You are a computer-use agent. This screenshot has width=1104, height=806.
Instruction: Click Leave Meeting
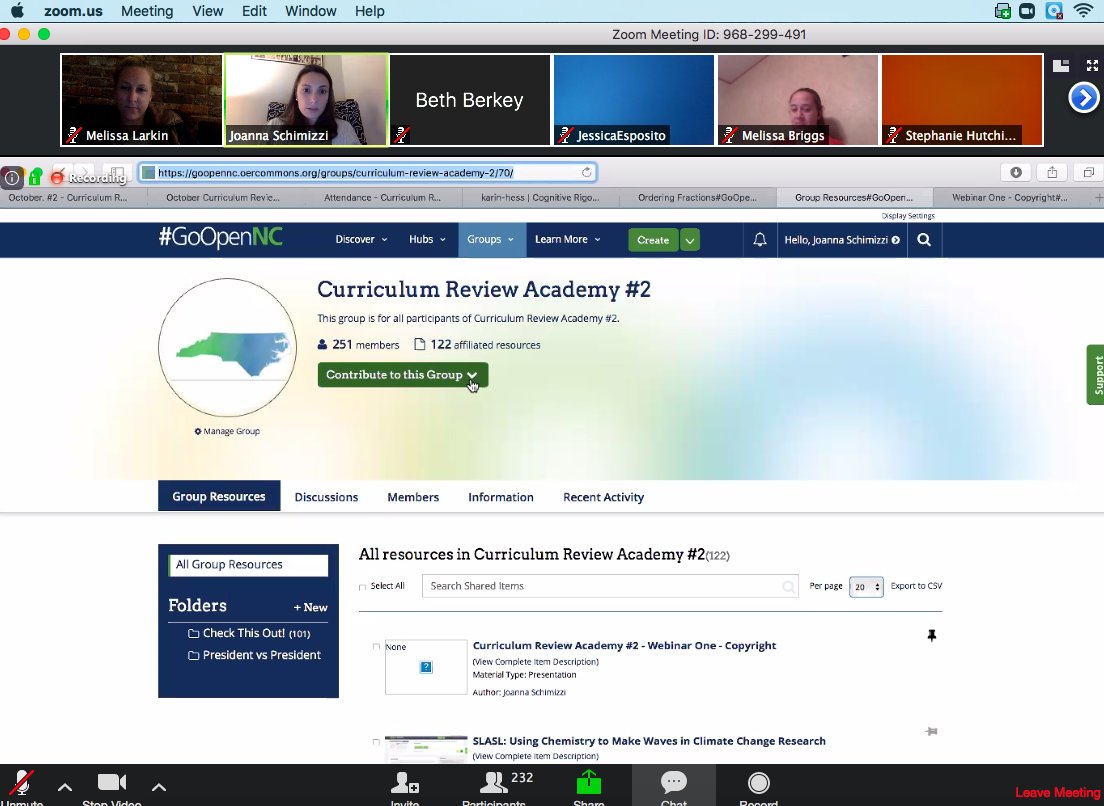pyautogui.click(x=1056, y=791)
